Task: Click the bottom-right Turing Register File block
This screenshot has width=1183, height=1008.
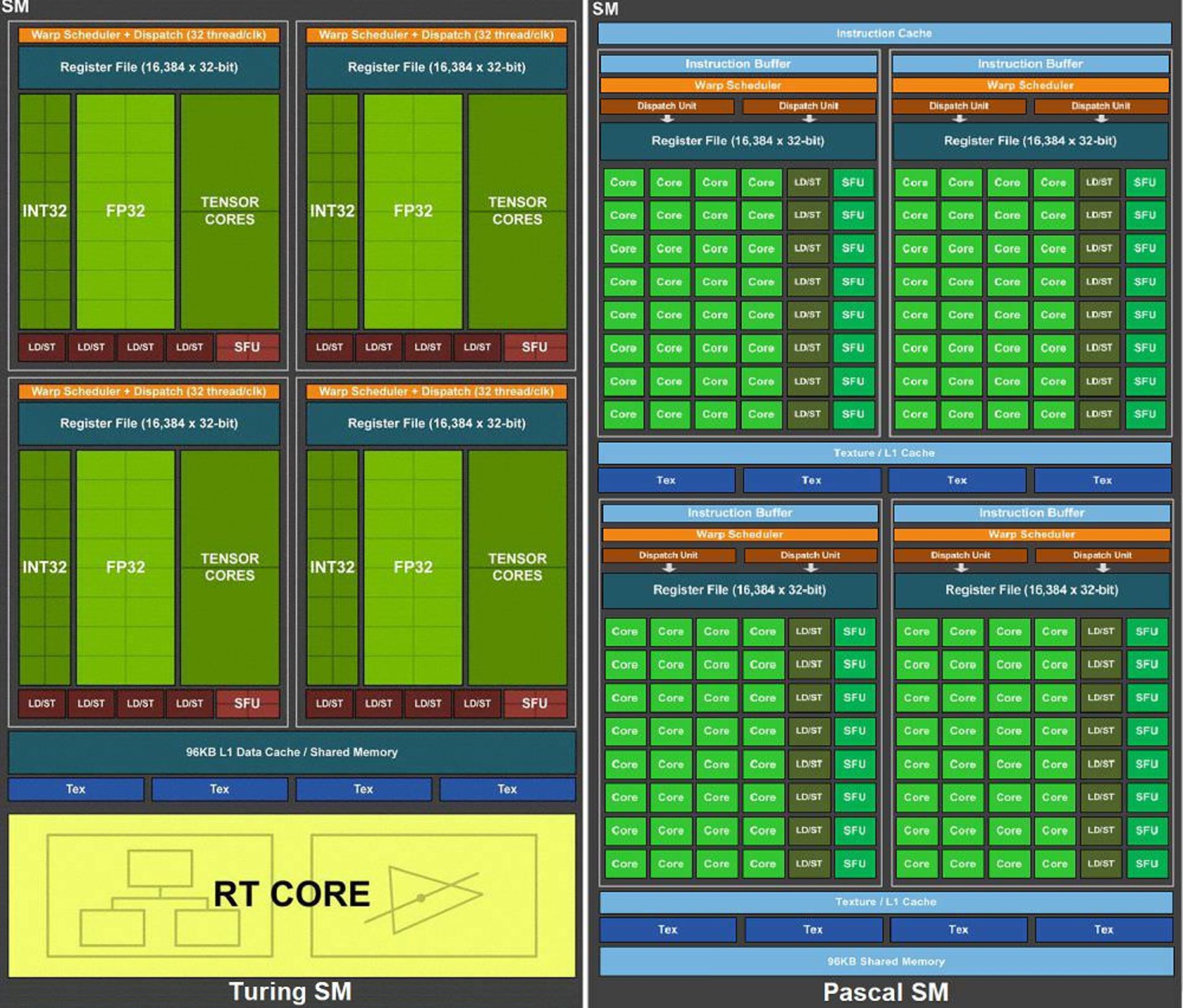Action: pos(436,423)
